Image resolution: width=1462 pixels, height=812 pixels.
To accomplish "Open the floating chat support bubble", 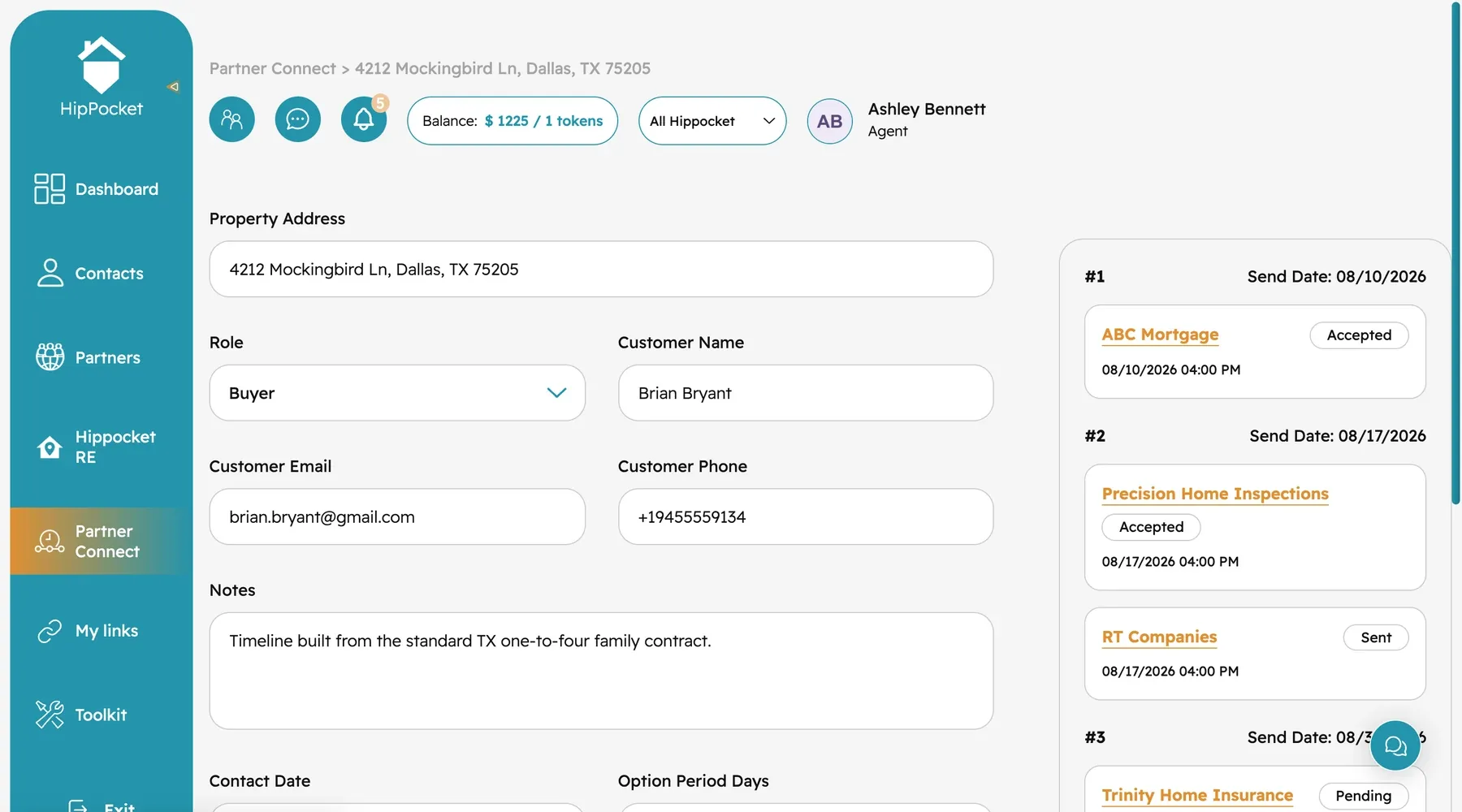I will tap(1395, 745).
